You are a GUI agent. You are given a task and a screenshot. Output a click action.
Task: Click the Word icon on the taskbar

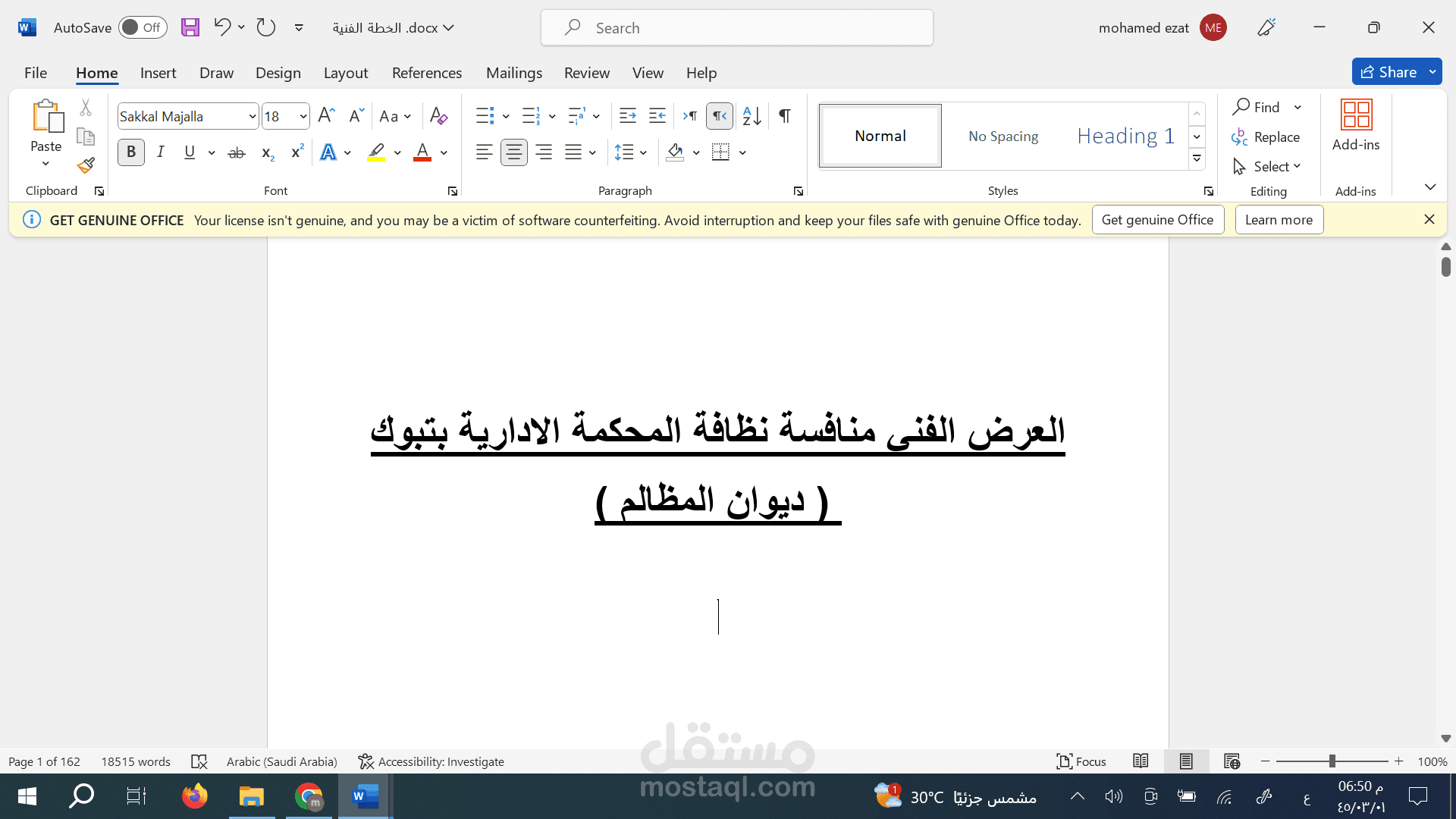(365, 796)
